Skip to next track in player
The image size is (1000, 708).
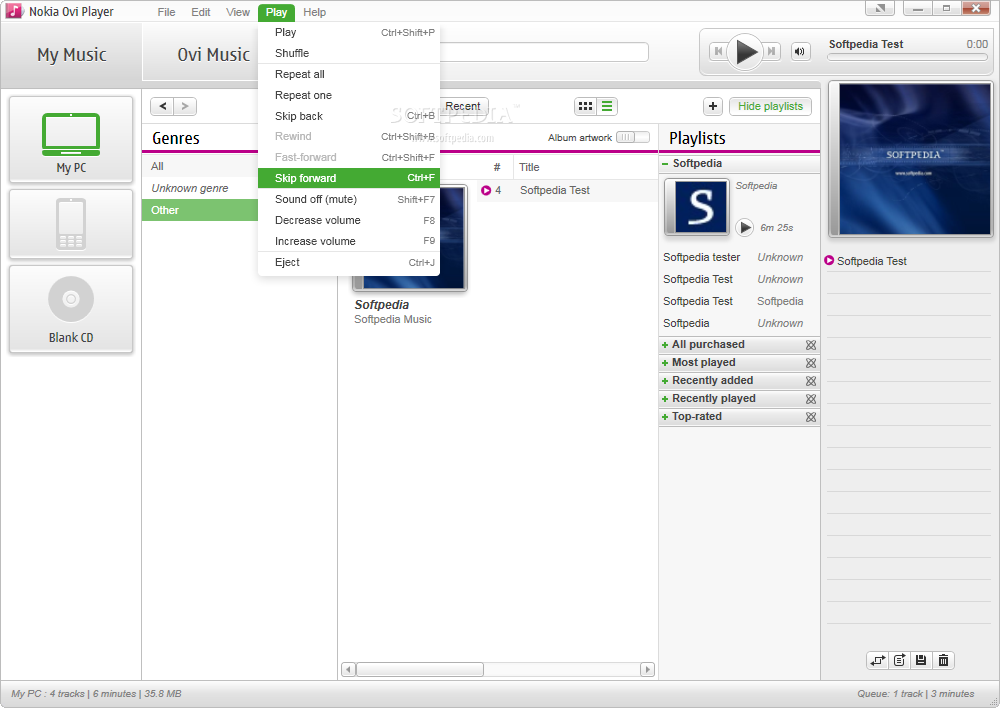pyautogui.click(x=772, y=52)
